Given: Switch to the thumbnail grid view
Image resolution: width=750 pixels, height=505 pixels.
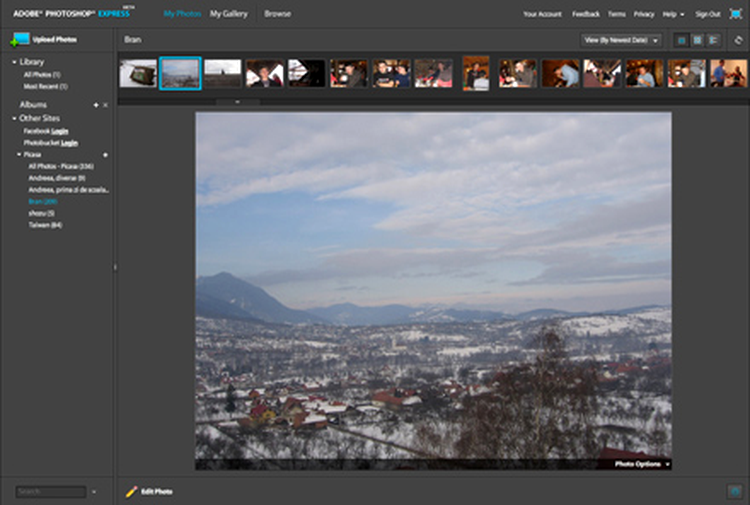Looking at the screenshot, I should 698,40.
